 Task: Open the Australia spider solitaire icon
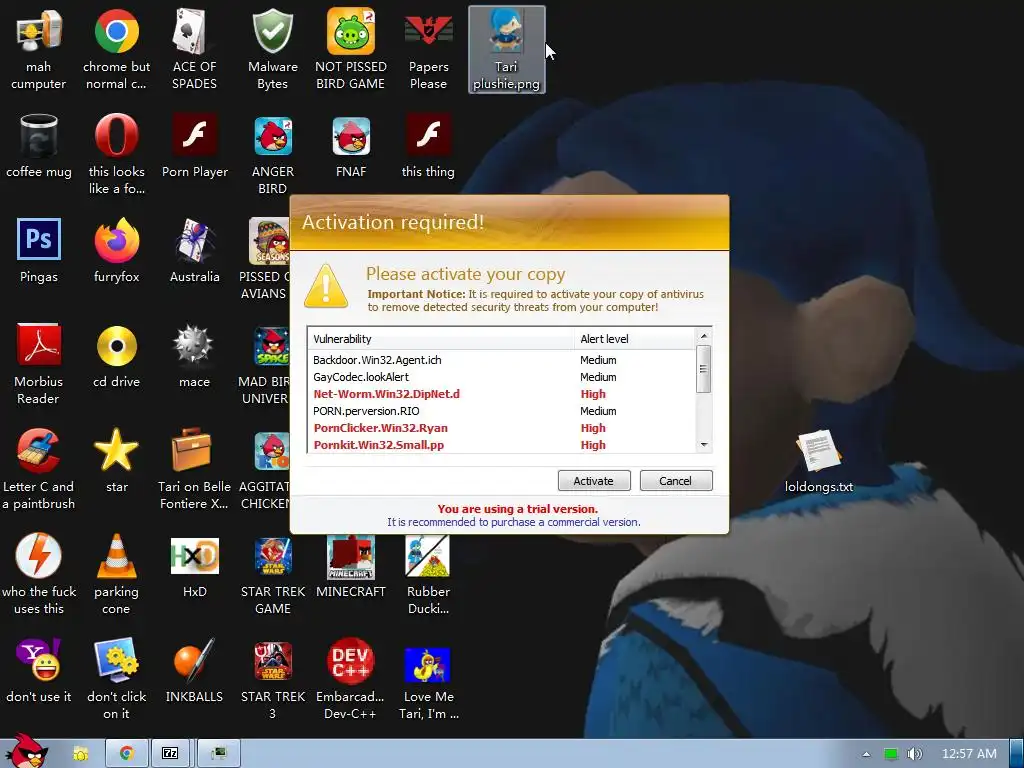pos(195,251)
